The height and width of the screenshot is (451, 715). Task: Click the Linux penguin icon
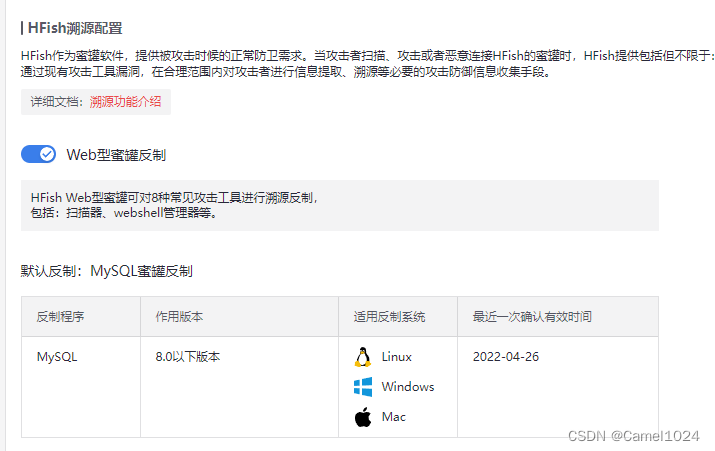(363, 357)
